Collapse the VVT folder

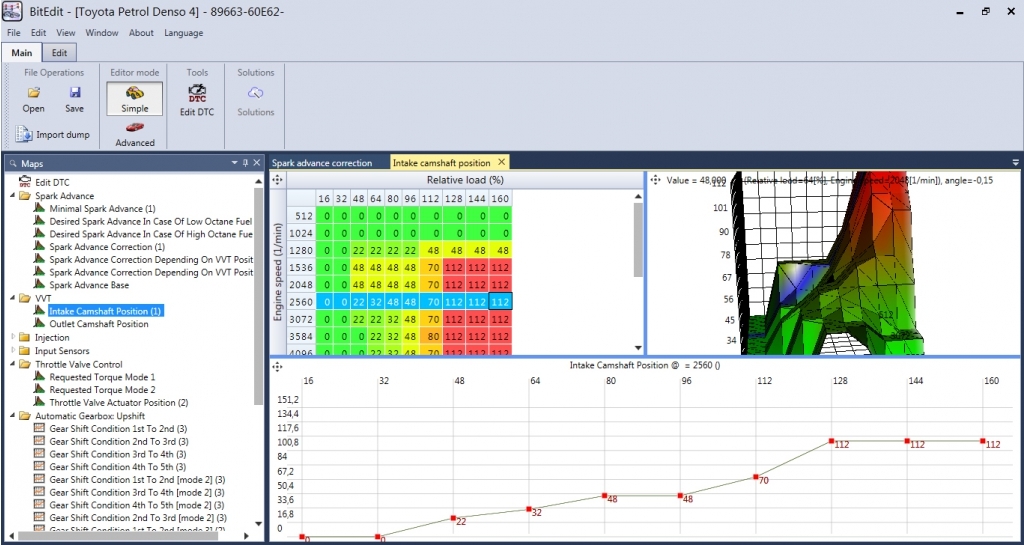(14, 298)
